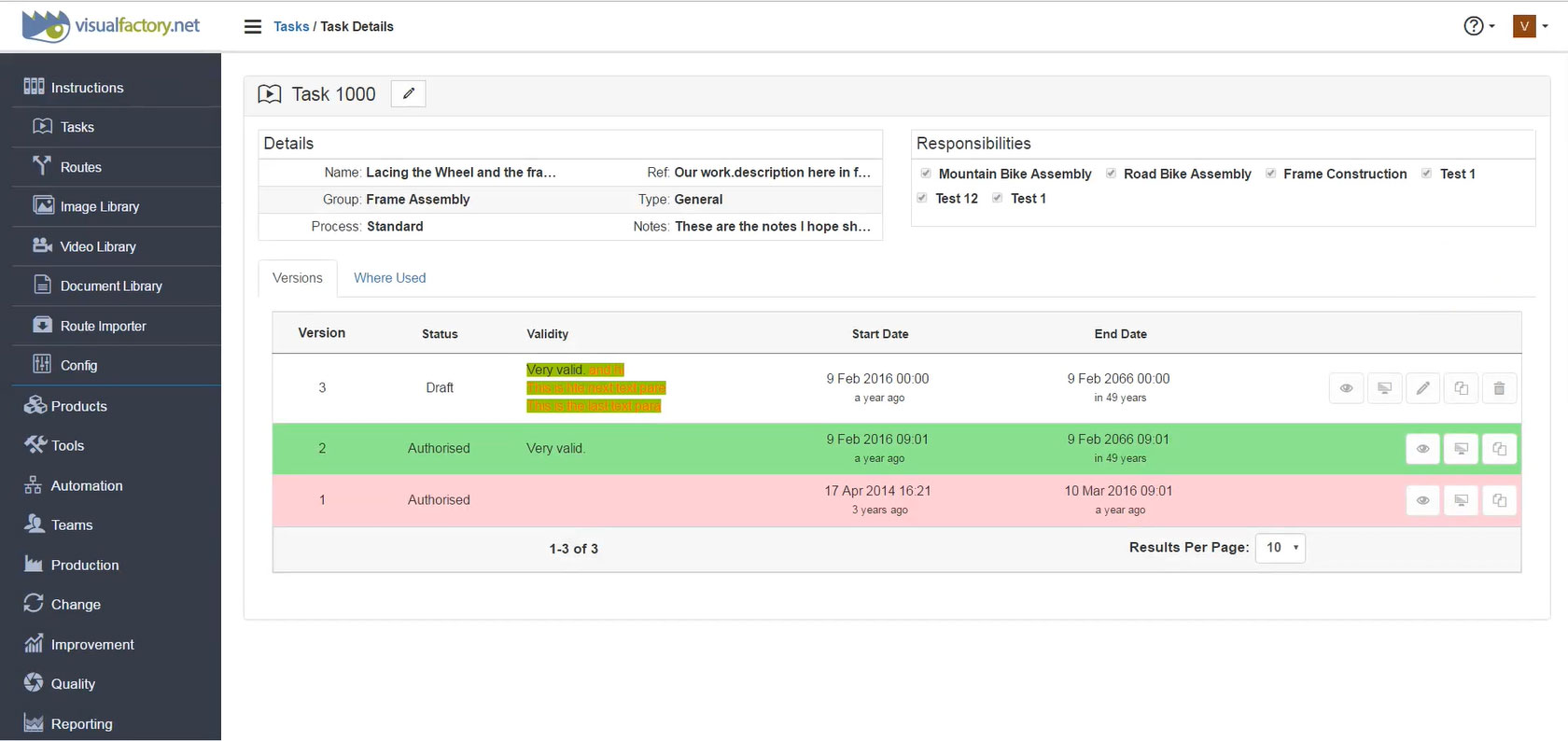Open Image Library in sidebar
Viewport: 1568px width, 741px height.
tap(99, 206)
